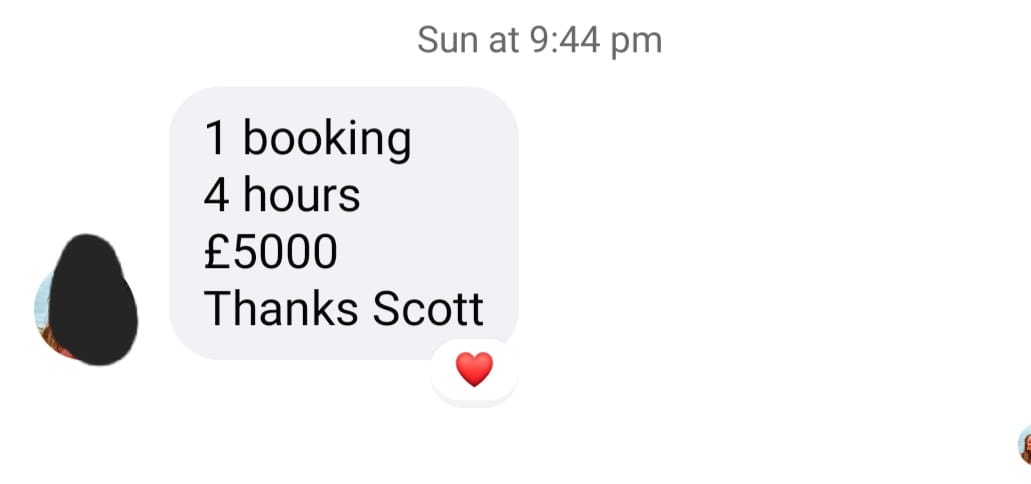Click the blue edge of sender's avatar
The image size is (1031, 484).
(41, 301)
